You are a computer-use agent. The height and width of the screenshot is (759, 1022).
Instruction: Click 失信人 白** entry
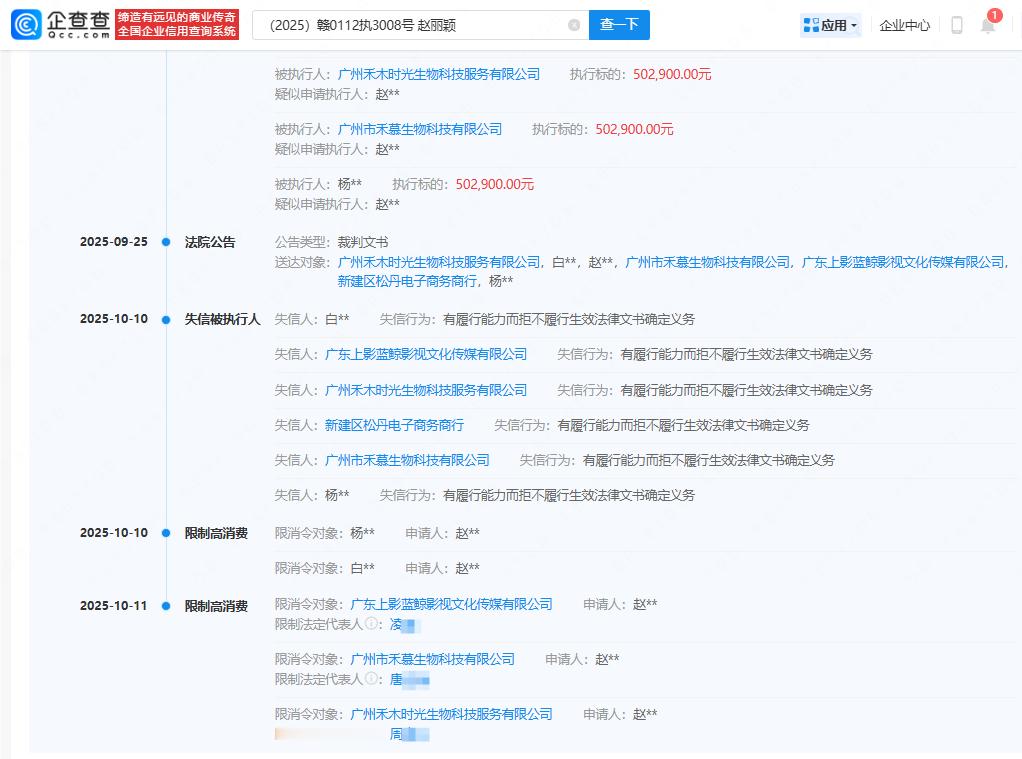338,319
